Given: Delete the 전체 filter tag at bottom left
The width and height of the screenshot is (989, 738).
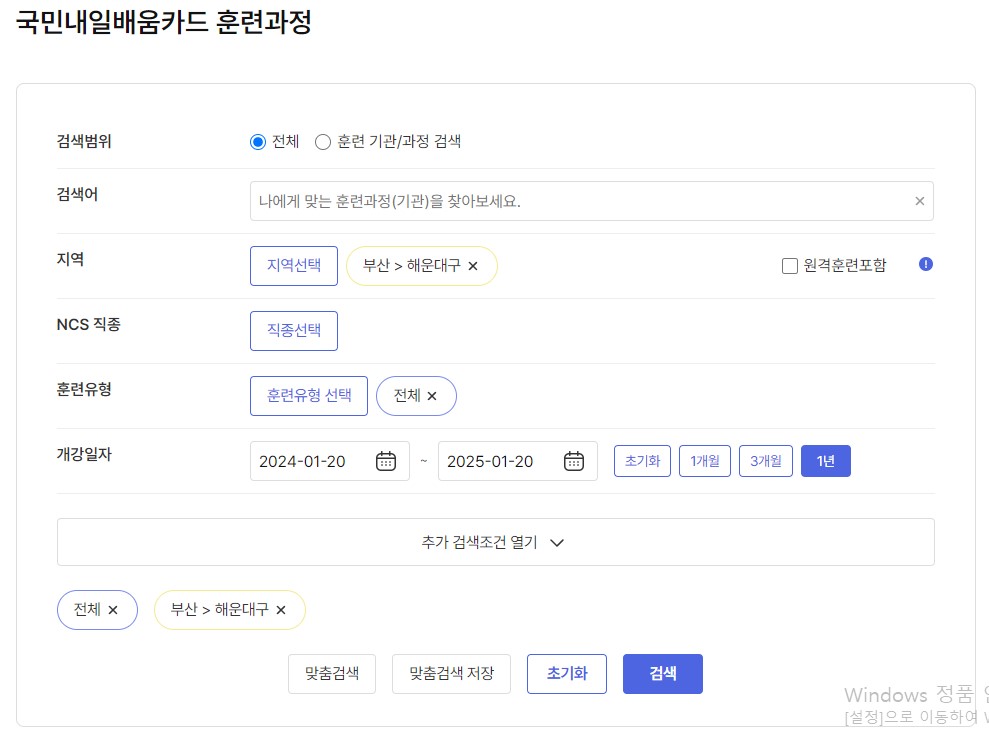Looking at the screenshot, I should coord(117,610).
